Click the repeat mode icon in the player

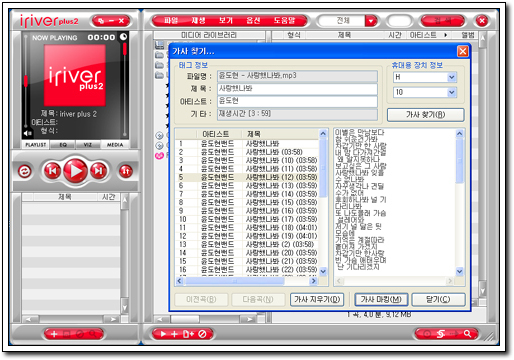pyautogui.click(x=25, y=171)
